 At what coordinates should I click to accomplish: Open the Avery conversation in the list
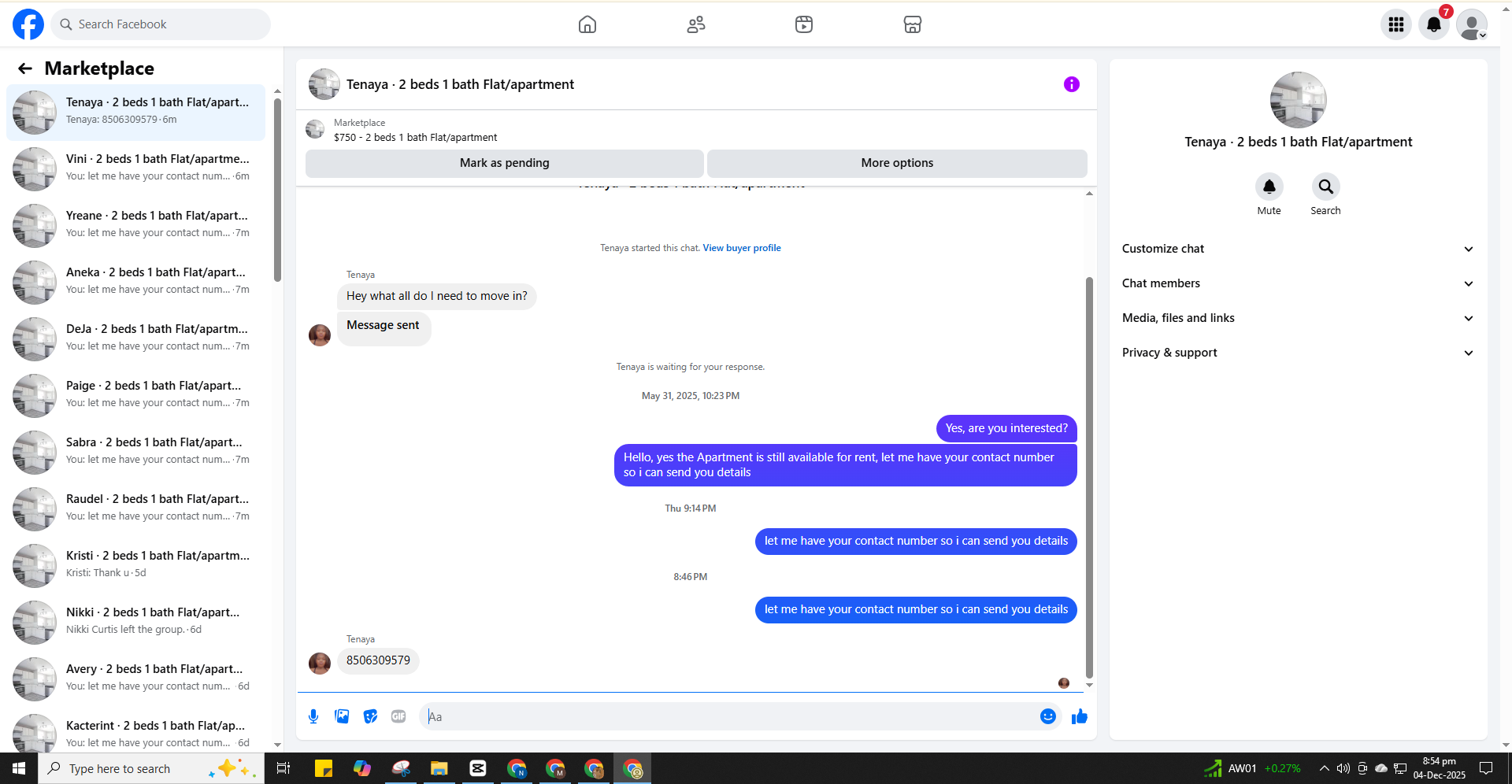[x=136, y=679]
